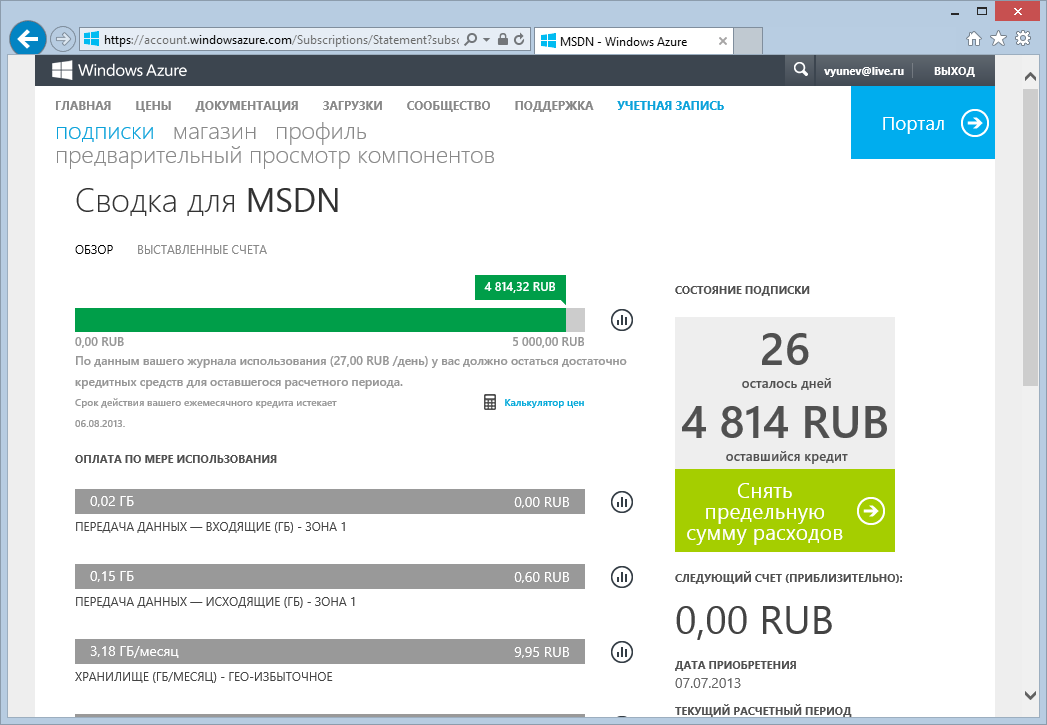
Task: Select the подписки submenu link
Action: pos(104,132)
